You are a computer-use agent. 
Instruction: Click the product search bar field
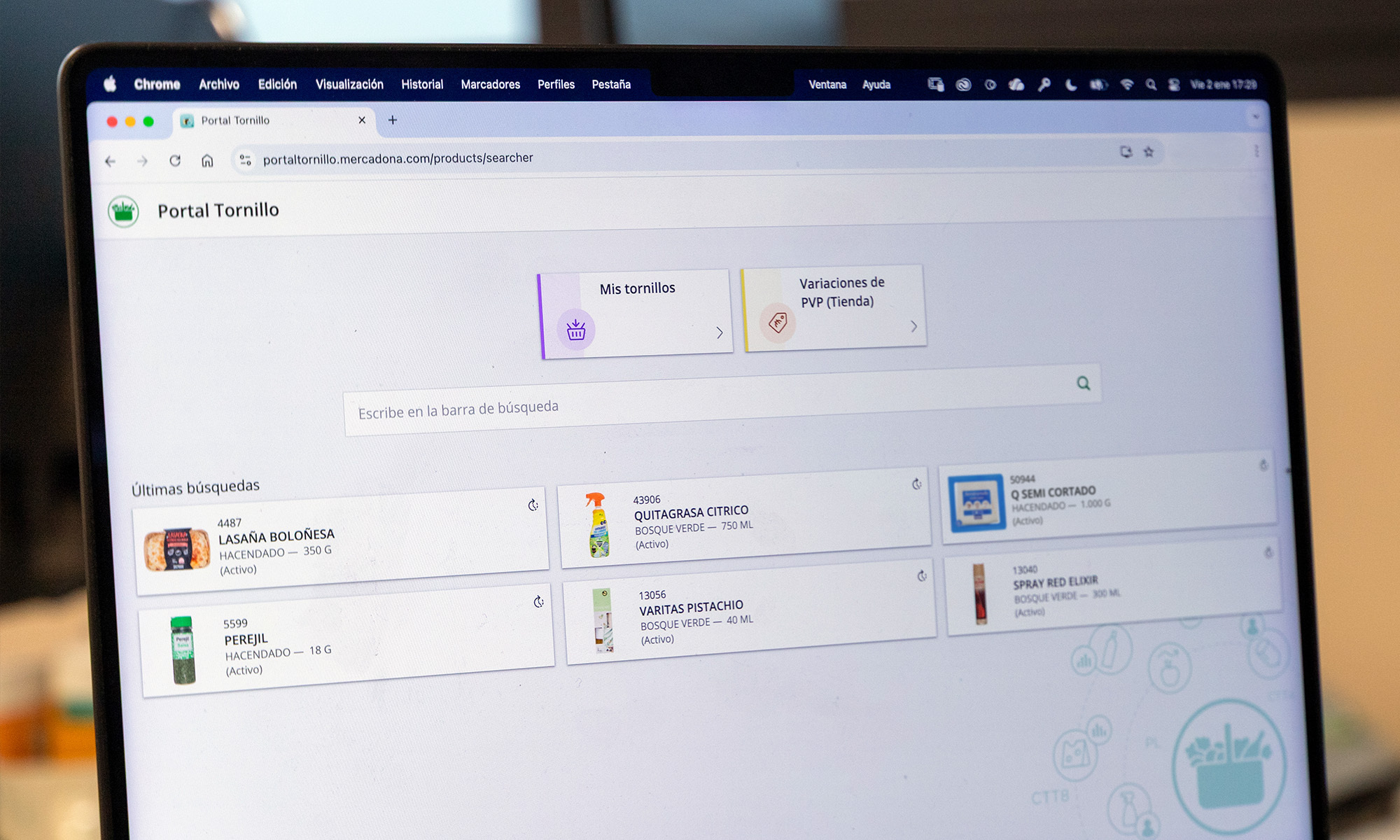click(722, 400)
